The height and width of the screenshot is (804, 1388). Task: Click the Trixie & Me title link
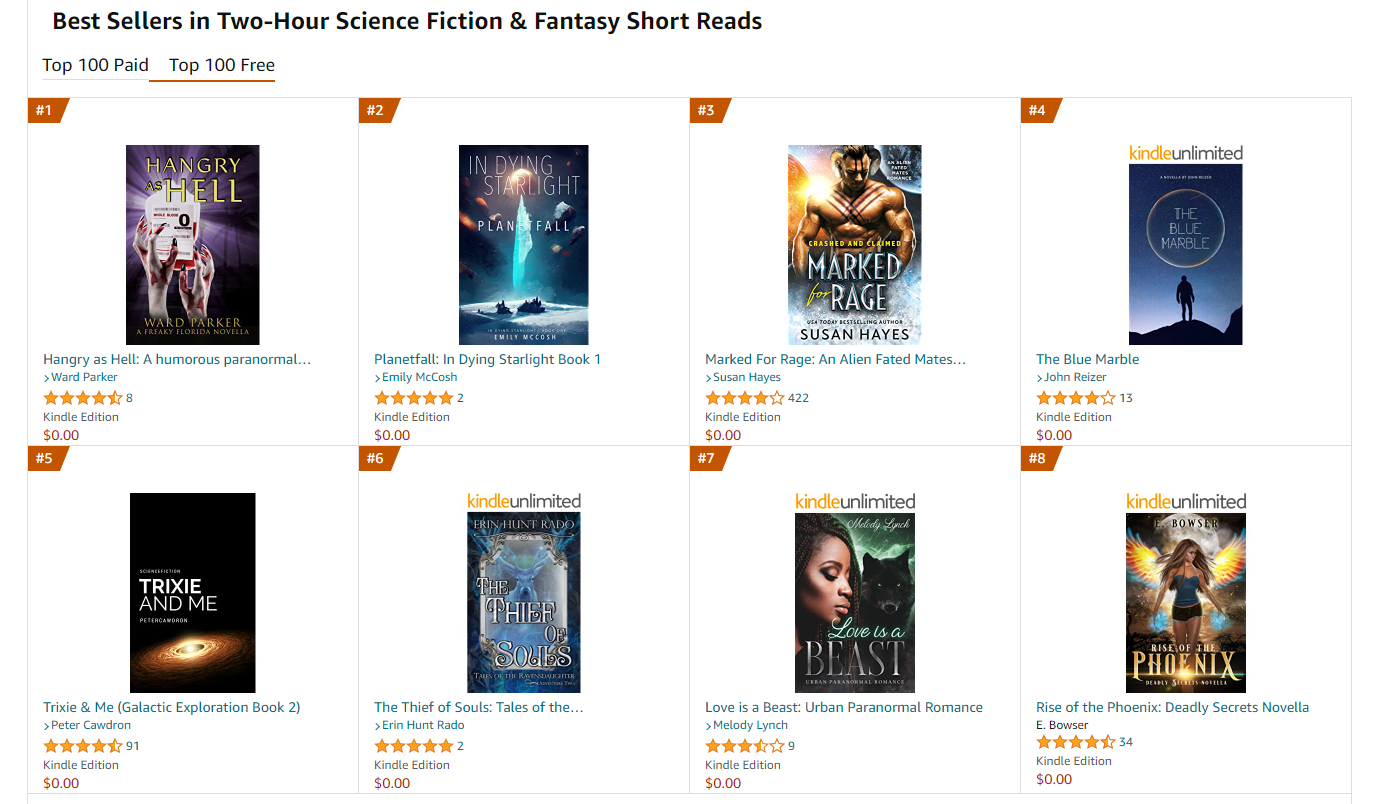[171, 707]
